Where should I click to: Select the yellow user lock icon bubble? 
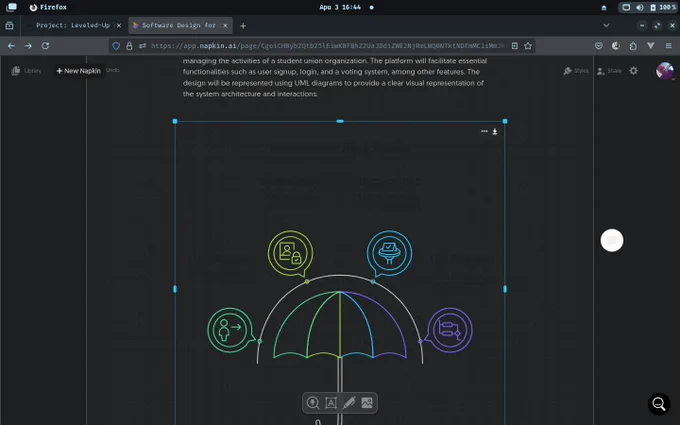tap(290, 253)
